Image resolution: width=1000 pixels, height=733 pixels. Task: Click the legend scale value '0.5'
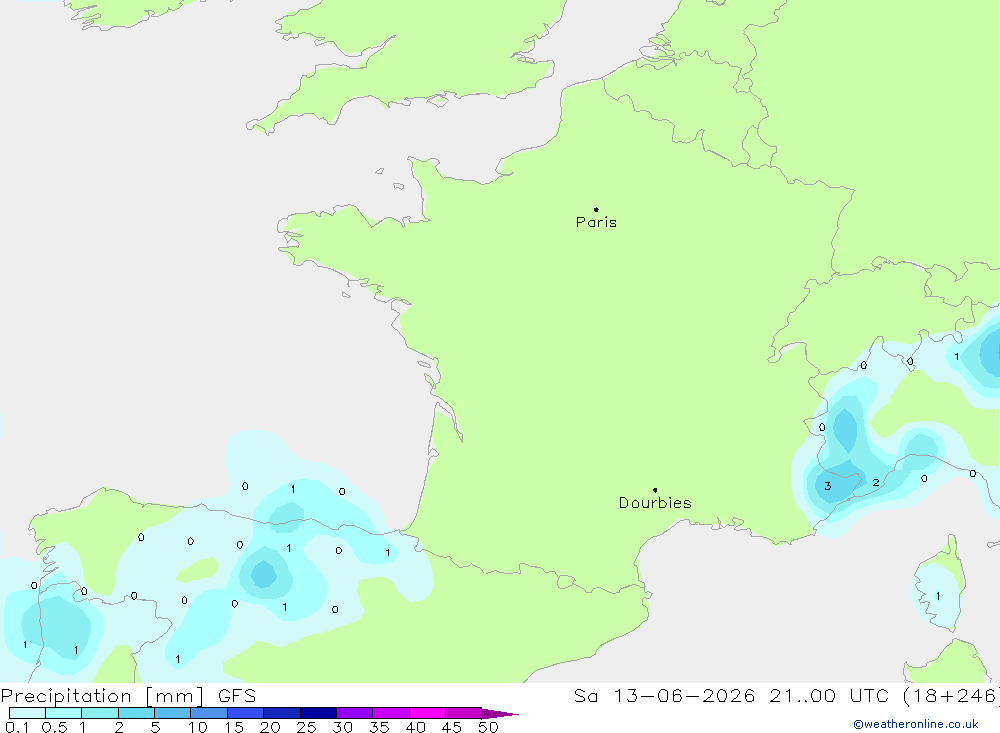pyautogui.click(x=54, y=727)
